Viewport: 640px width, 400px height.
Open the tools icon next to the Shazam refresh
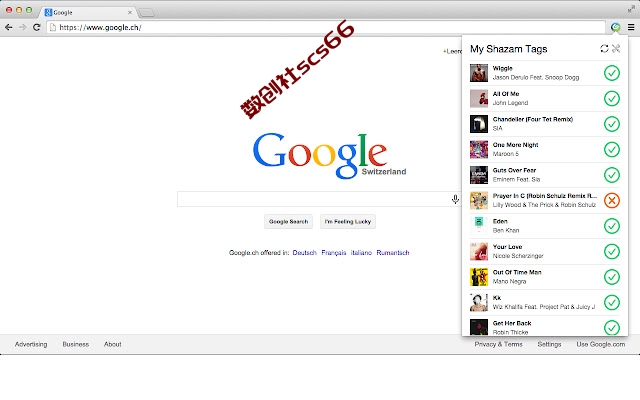click(x=616, y=49)
